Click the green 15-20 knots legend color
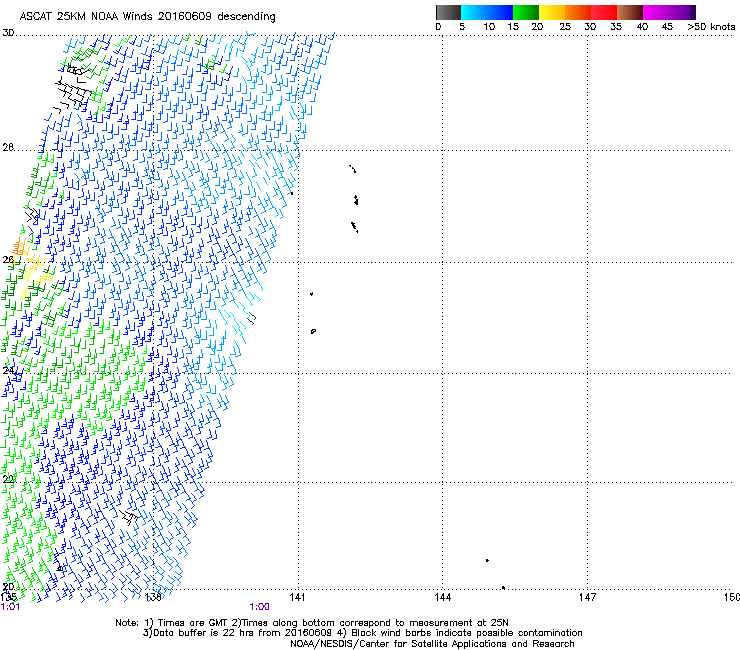 (x=526, y=12)
